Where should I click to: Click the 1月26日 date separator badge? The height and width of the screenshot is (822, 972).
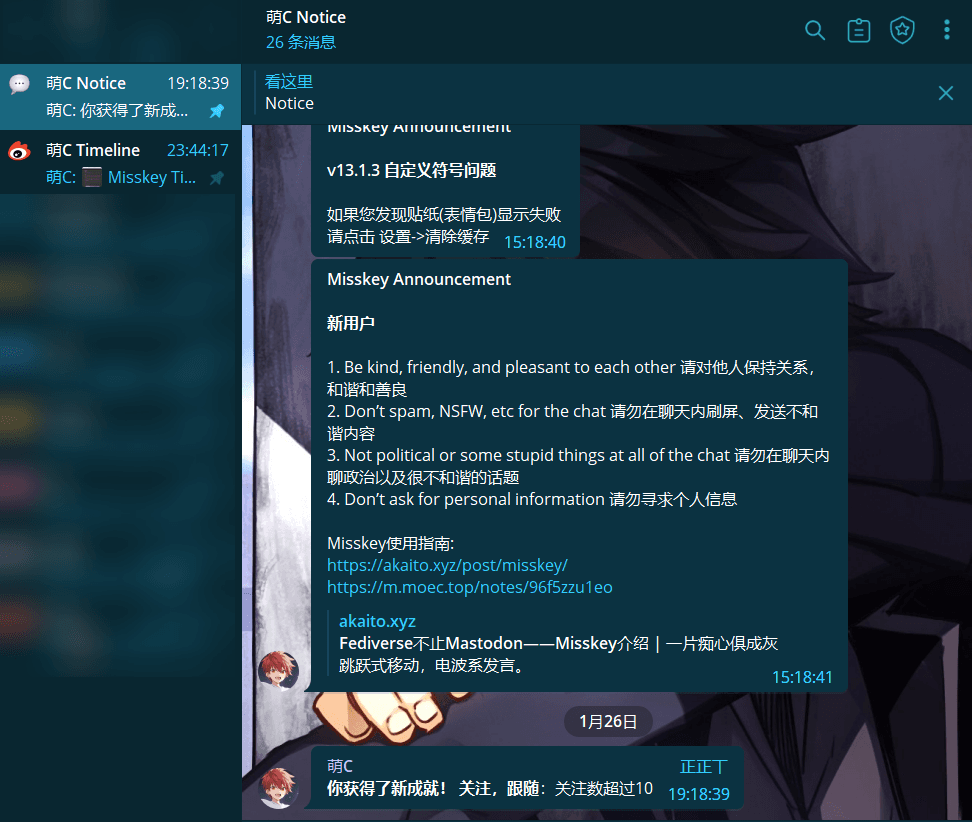608,721
